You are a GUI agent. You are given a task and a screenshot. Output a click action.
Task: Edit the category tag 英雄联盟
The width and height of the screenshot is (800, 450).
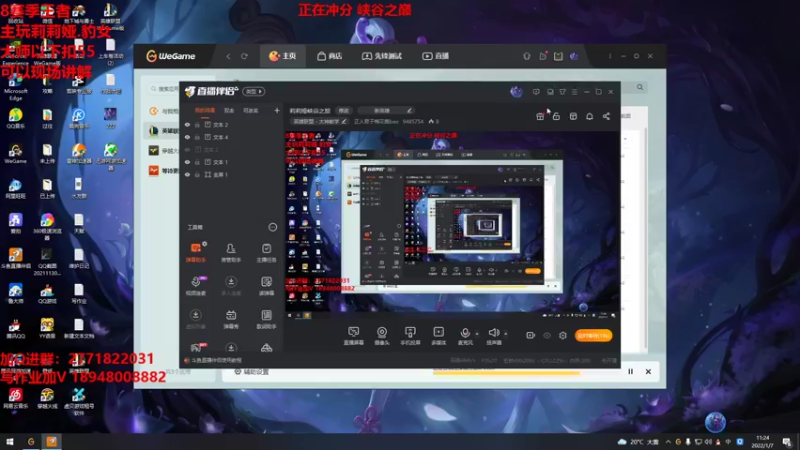click(x=319, y=121)
